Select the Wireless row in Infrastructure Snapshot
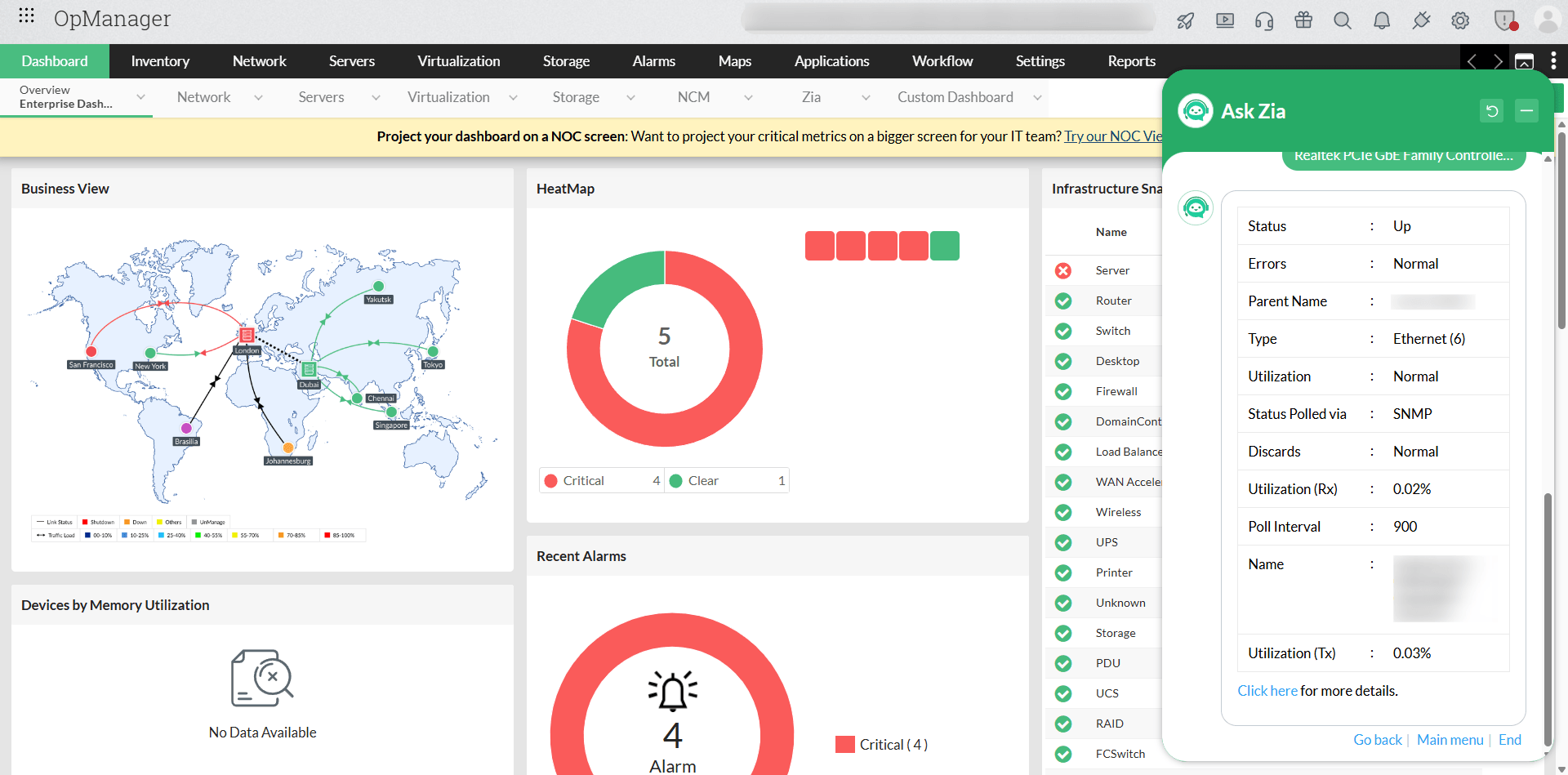Viewport: 1568px width, 775px height. [1104, 512]
